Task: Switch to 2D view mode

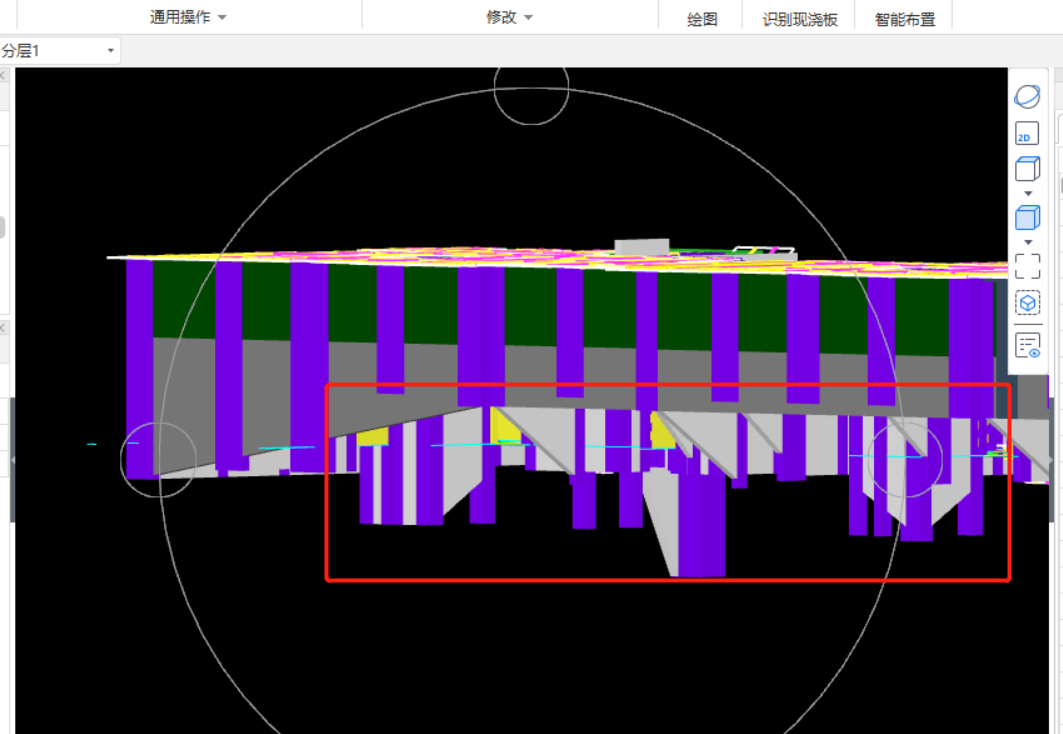Action: click(x=1027, y=134)
